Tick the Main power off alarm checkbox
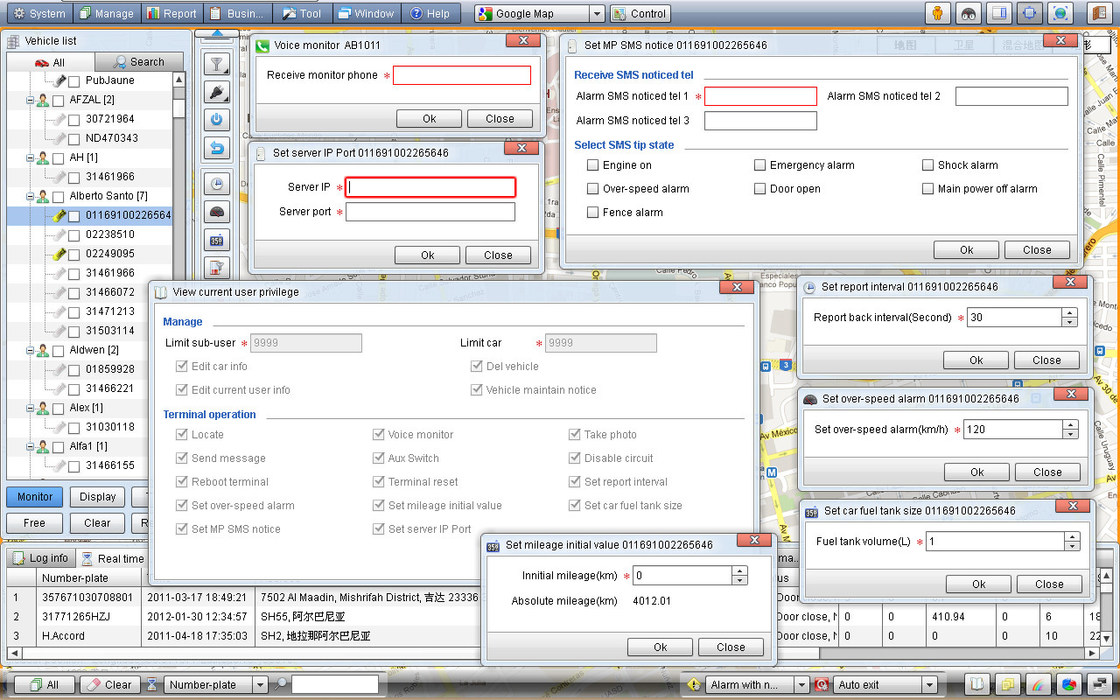The width and height of the screenshot is (1120, 700). [928, 189]
